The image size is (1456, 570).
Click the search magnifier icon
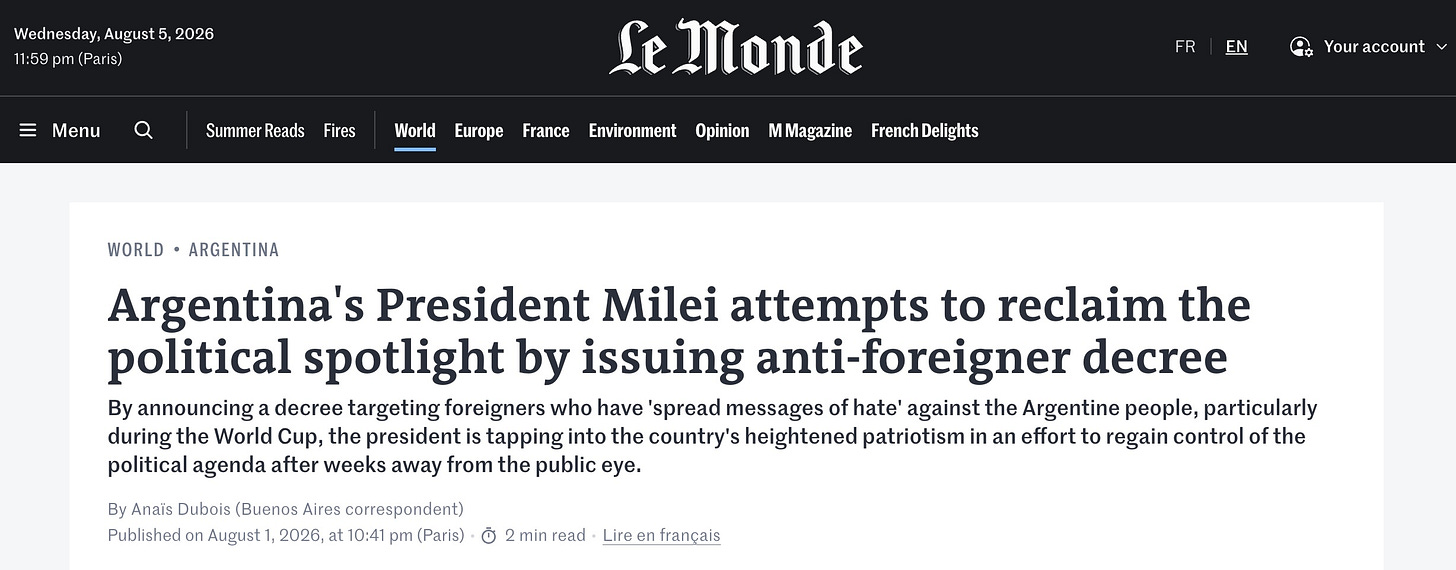(x=144, y=130)
